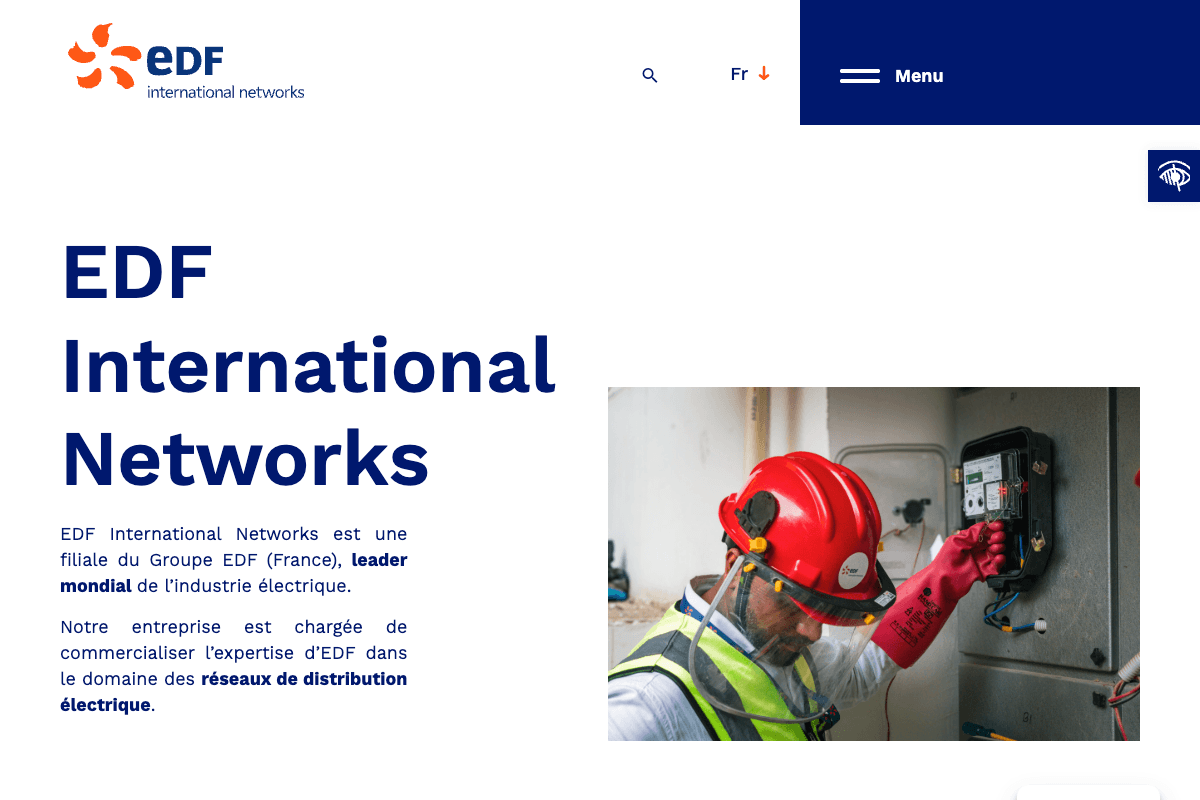The height and width of the screenshot is (800, 1200).
Task: Click the magnifying glass search icon
Action: (650, 75)
